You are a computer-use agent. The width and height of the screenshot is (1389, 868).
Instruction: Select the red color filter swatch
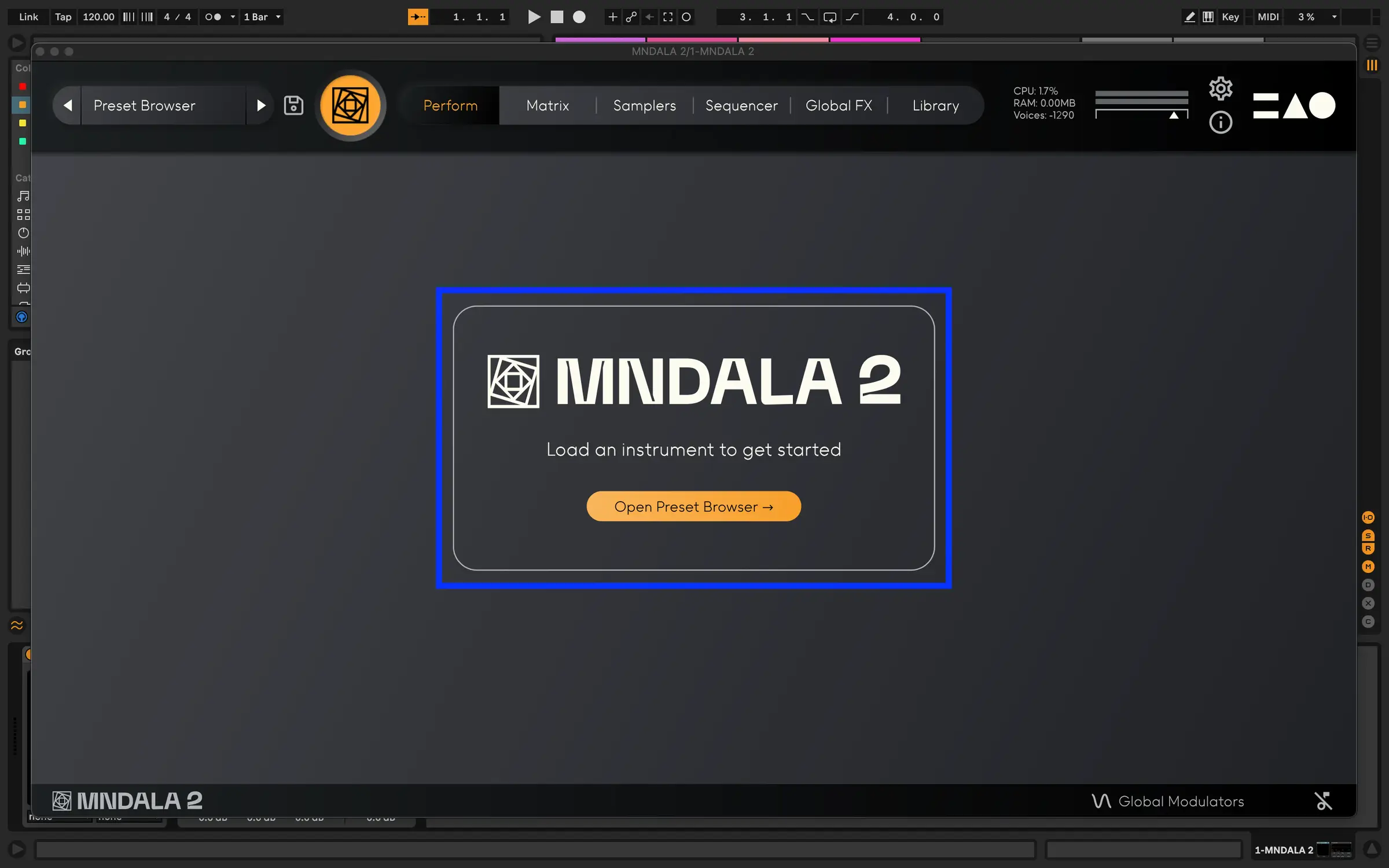23,86
